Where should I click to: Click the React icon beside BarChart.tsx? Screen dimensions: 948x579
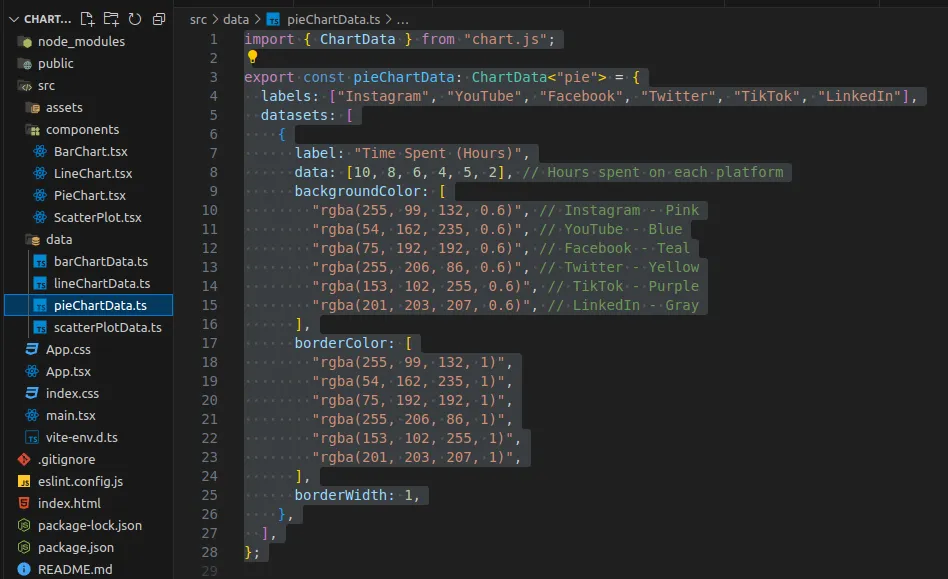pyautogui.click(x=40, y=152)
